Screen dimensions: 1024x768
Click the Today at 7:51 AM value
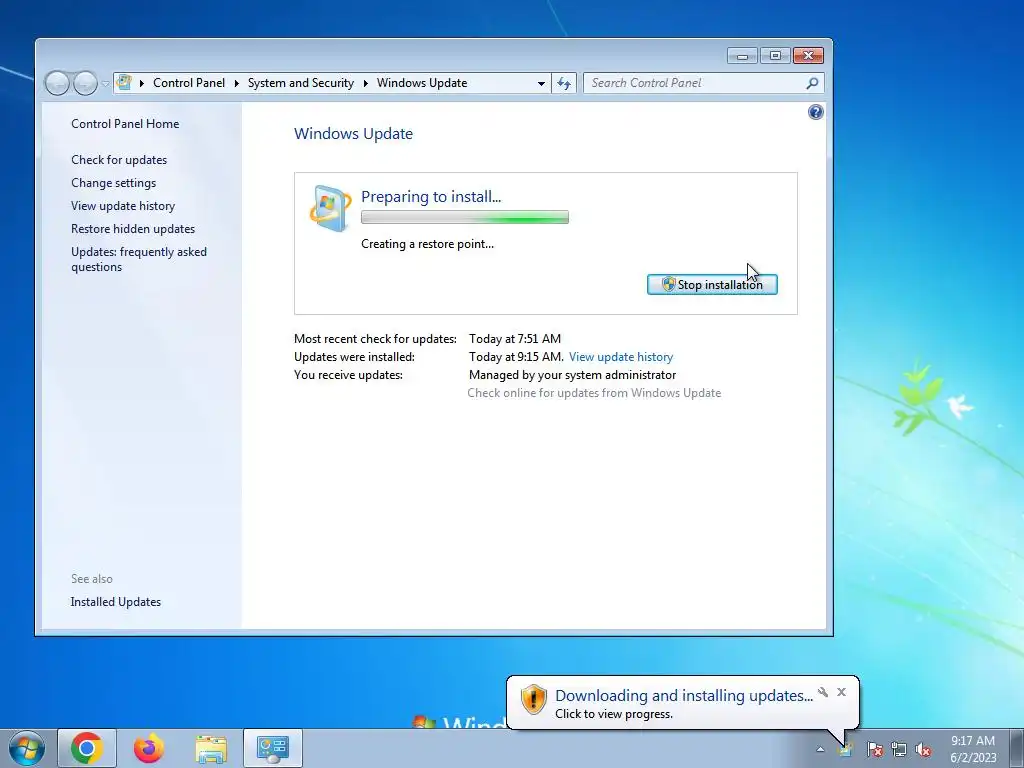[515, 339]
